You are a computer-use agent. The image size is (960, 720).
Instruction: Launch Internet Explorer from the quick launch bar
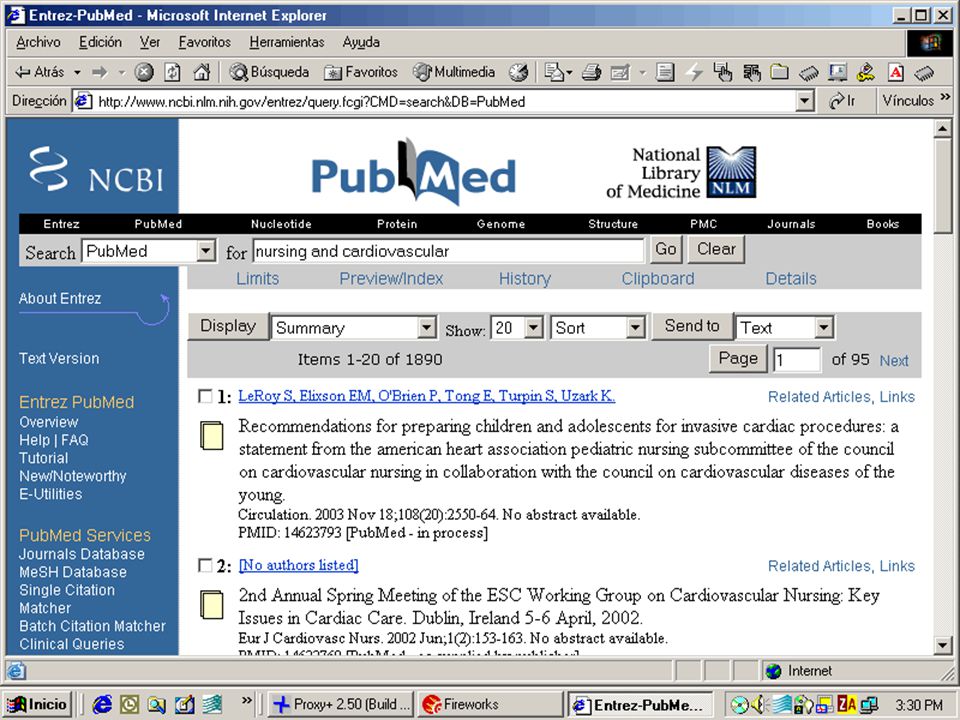(102, 705)
